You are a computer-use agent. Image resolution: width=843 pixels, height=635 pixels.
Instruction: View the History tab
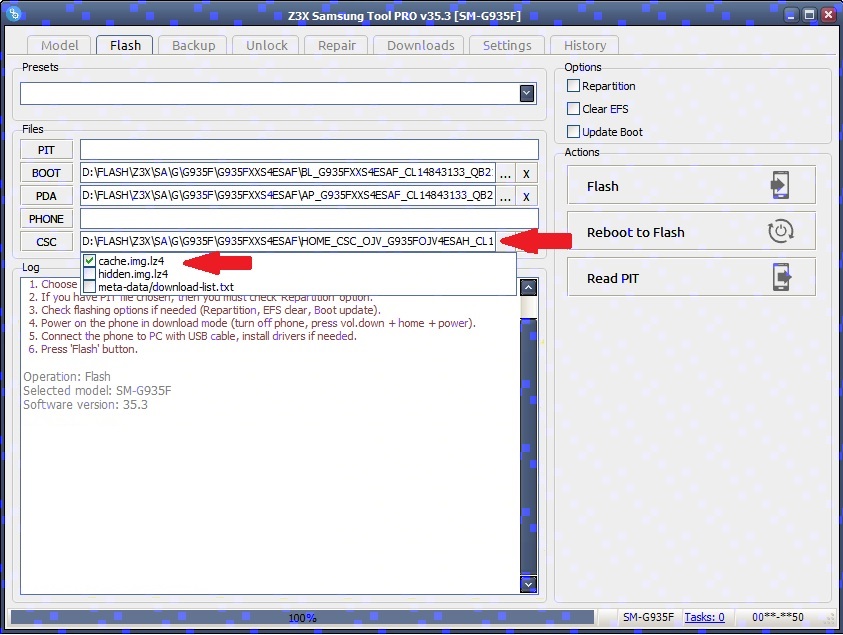585,45
